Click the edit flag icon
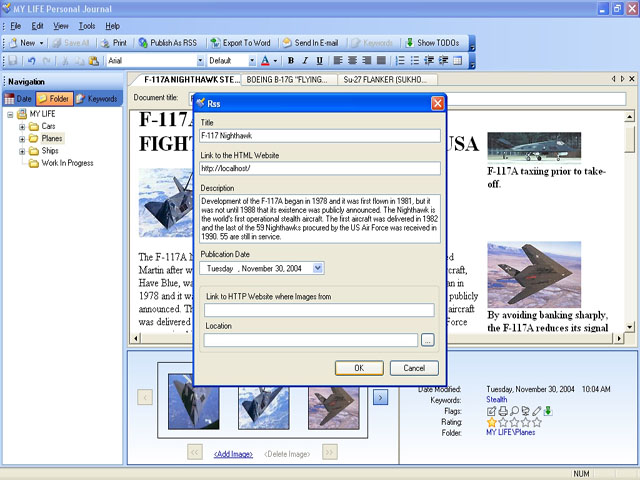The width and height of the screenshot is (640, 480). [491, 411]
